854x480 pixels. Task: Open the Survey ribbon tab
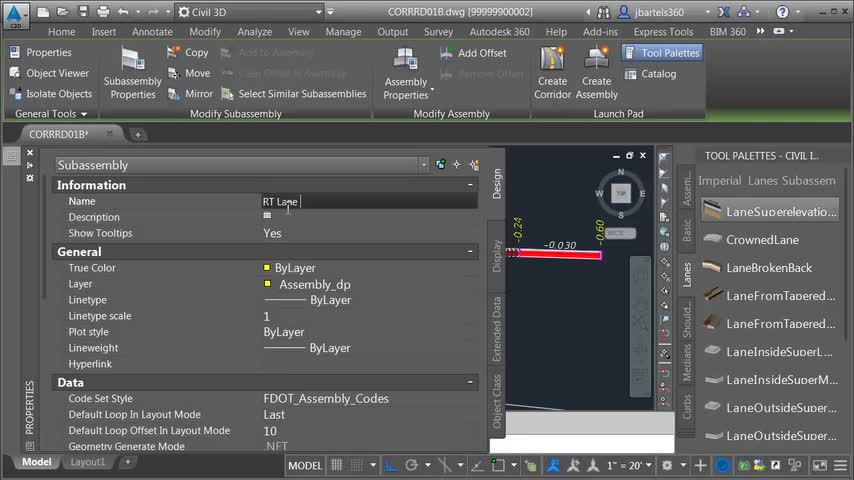pos(438,32)
